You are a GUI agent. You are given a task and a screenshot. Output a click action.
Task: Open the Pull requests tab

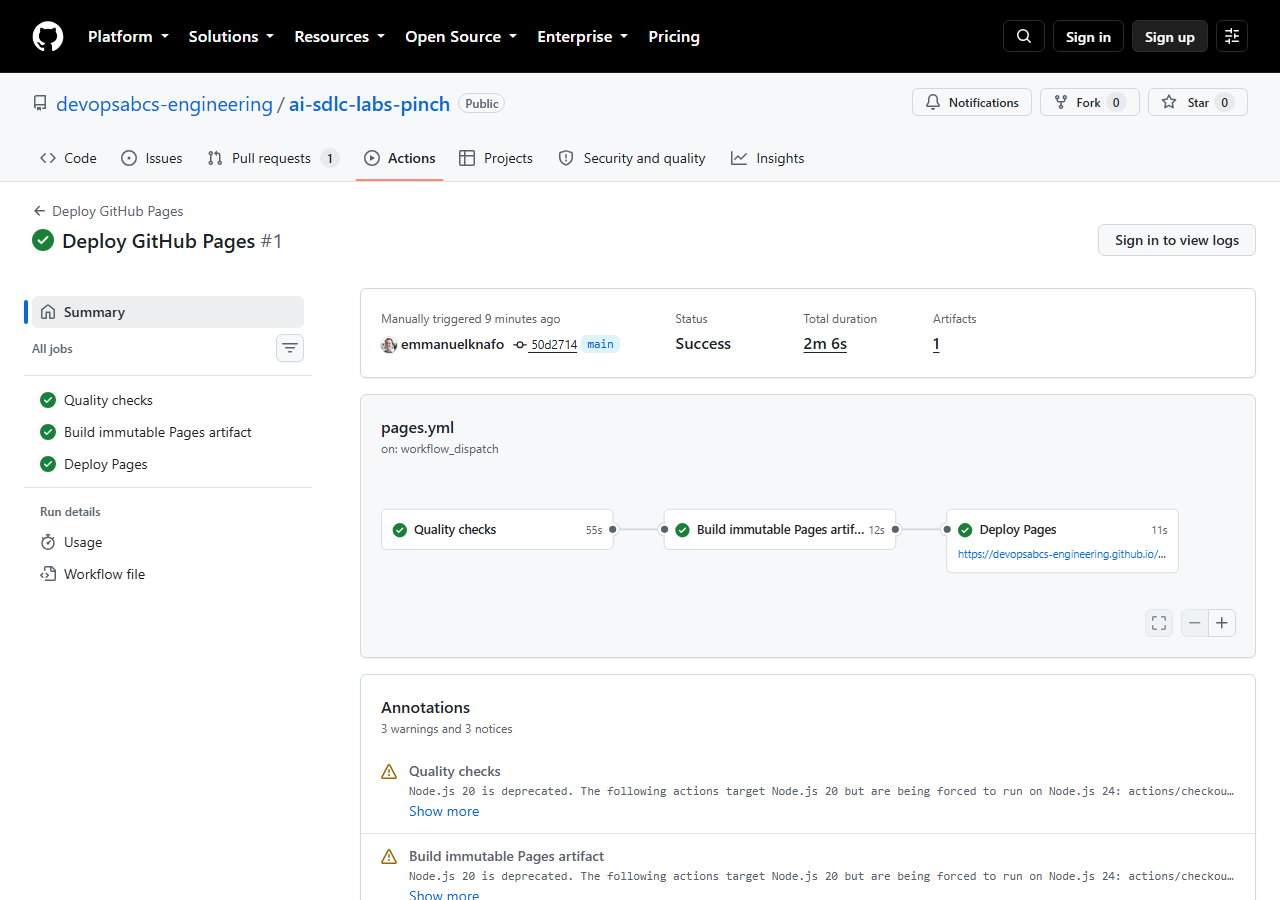pyautogui.click(x=273, y=158)
